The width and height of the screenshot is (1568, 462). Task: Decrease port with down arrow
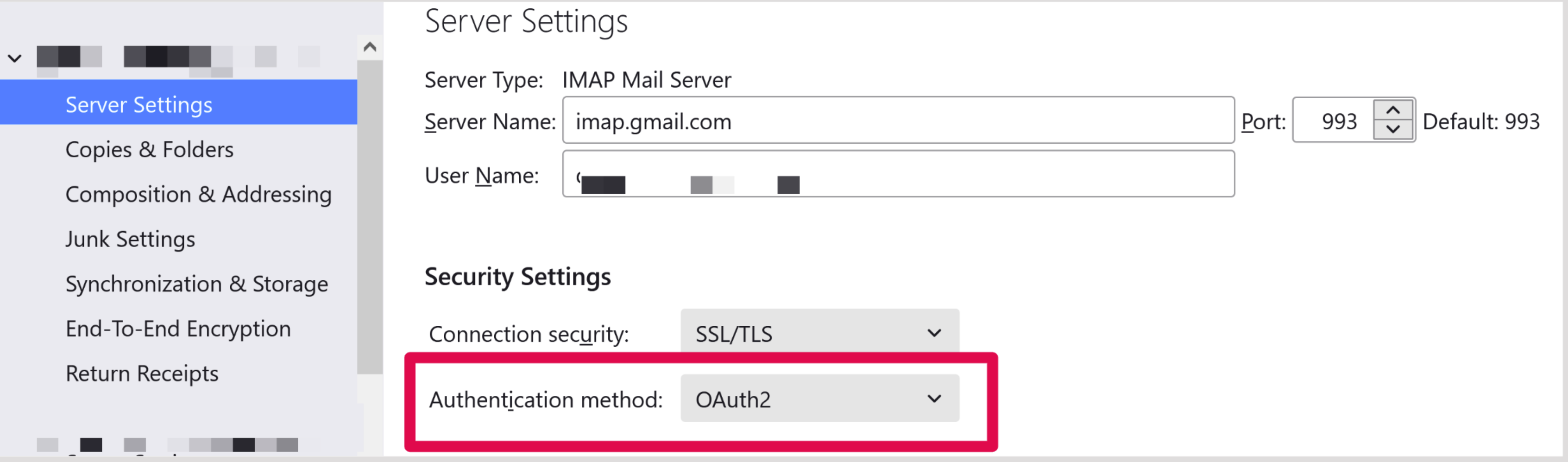tap(1393, 130)
